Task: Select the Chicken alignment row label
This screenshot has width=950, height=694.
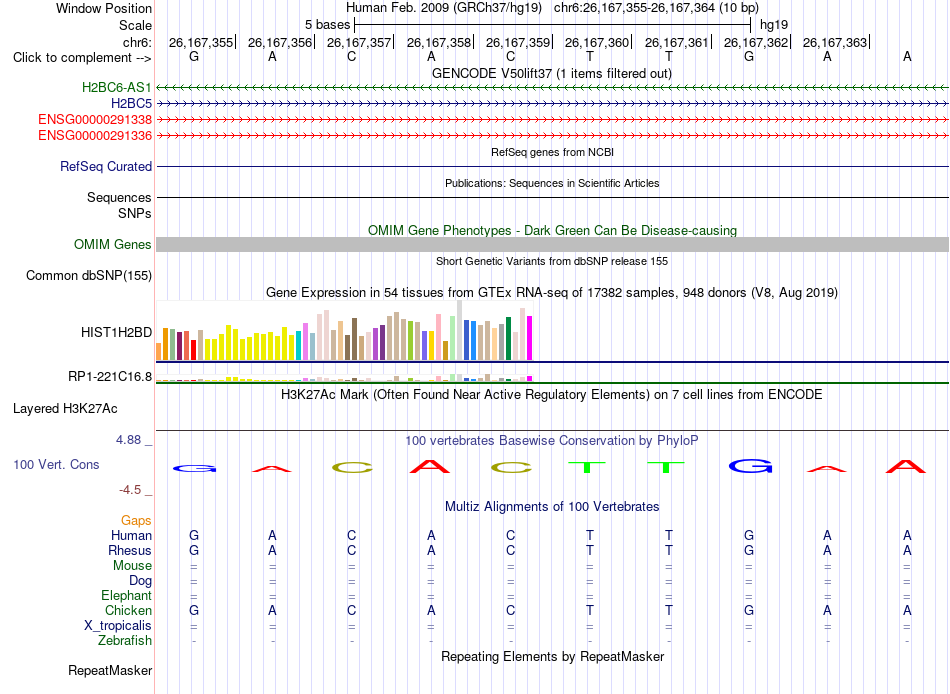Action: click(128, 610)
